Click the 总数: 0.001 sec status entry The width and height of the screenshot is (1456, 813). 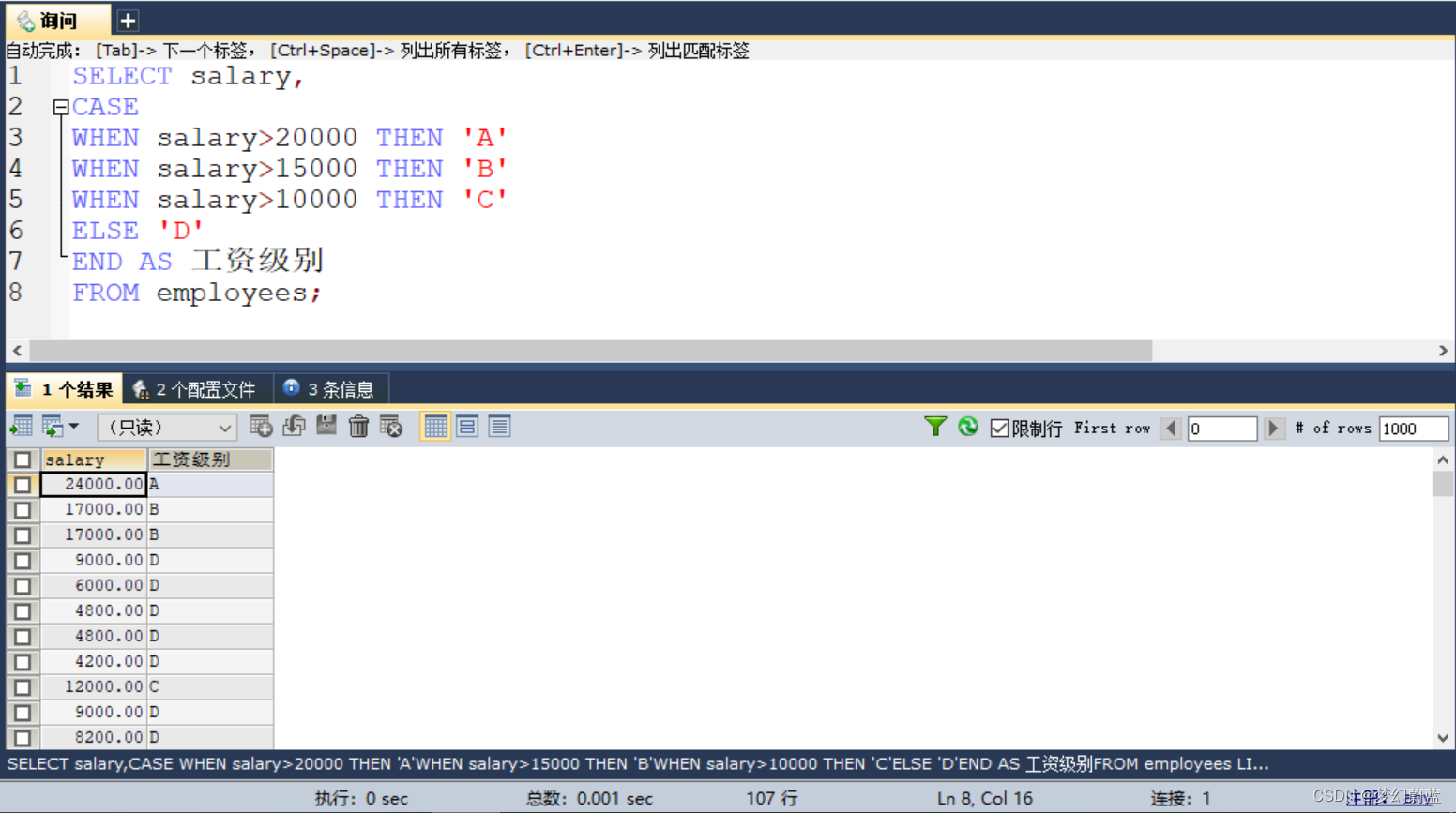click(589, 799)
